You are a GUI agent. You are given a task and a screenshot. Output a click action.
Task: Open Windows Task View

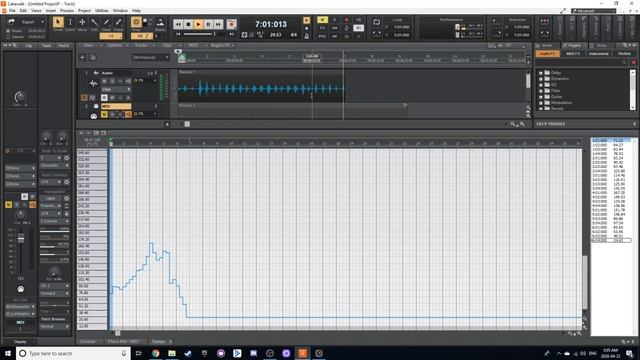click(138, 353)
